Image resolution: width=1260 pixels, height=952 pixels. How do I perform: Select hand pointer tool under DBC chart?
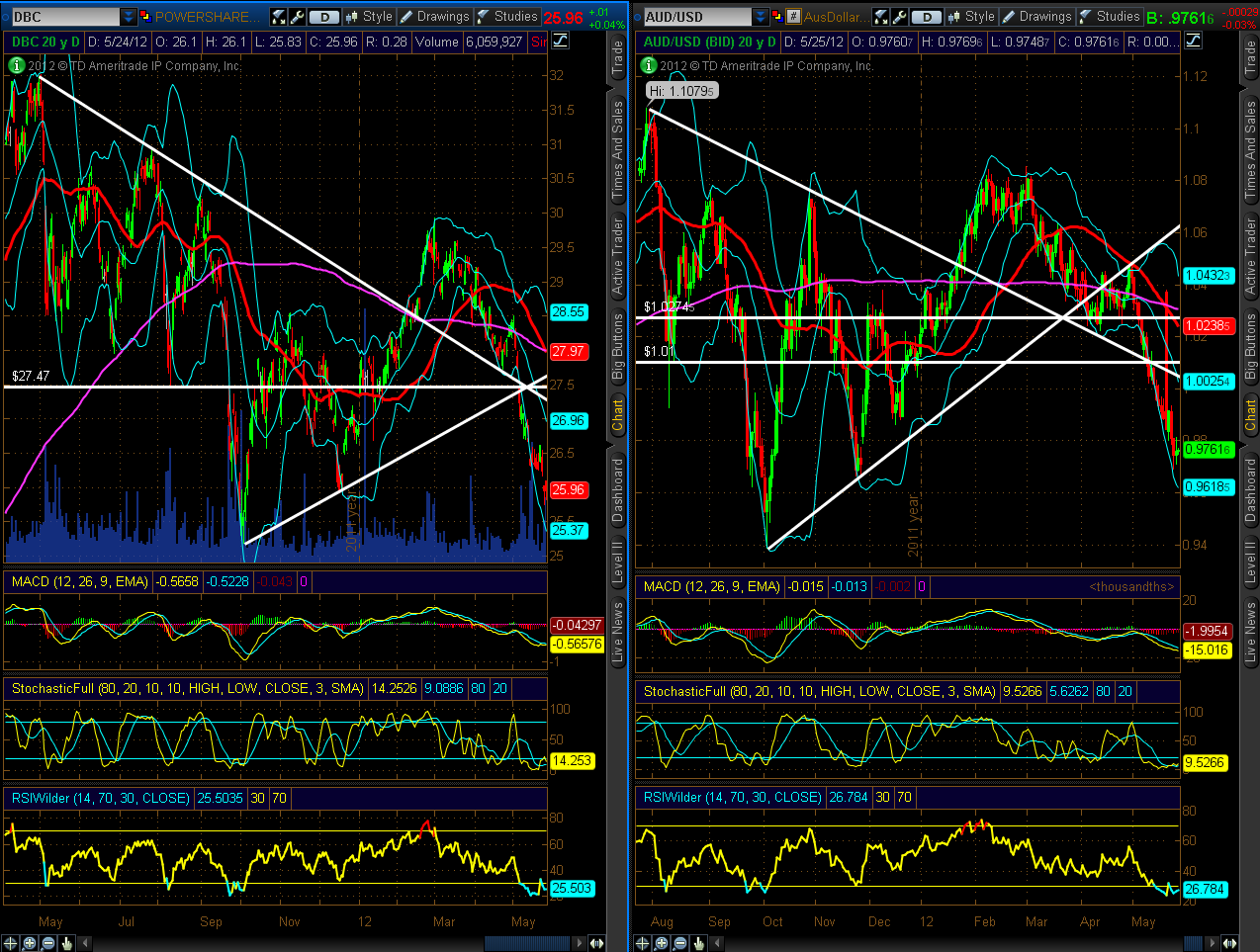pos(66,943)
